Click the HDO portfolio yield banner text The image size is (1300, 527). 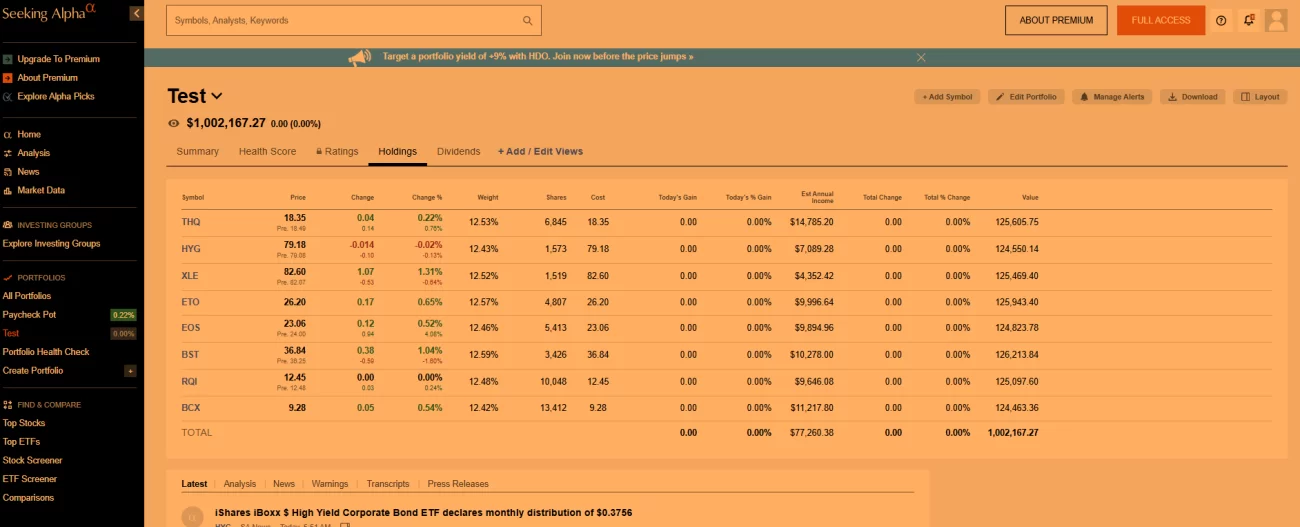(538, 57)
